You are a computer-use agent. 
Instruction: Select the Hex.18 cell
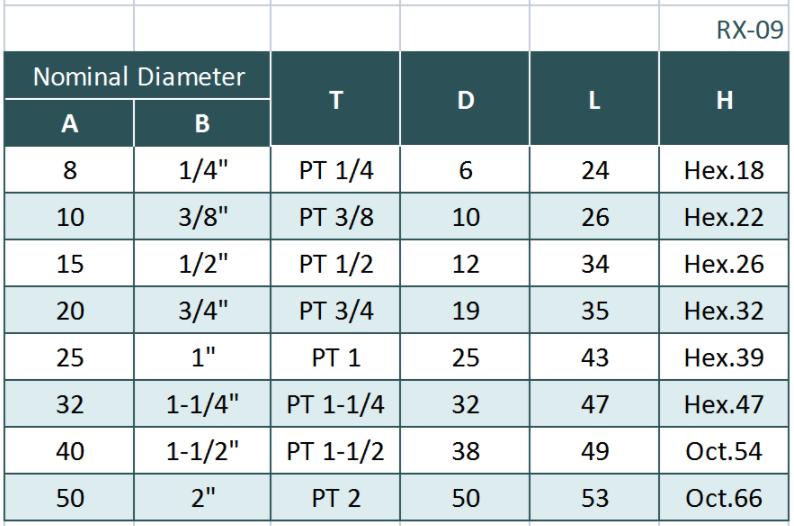pos(724,171)
